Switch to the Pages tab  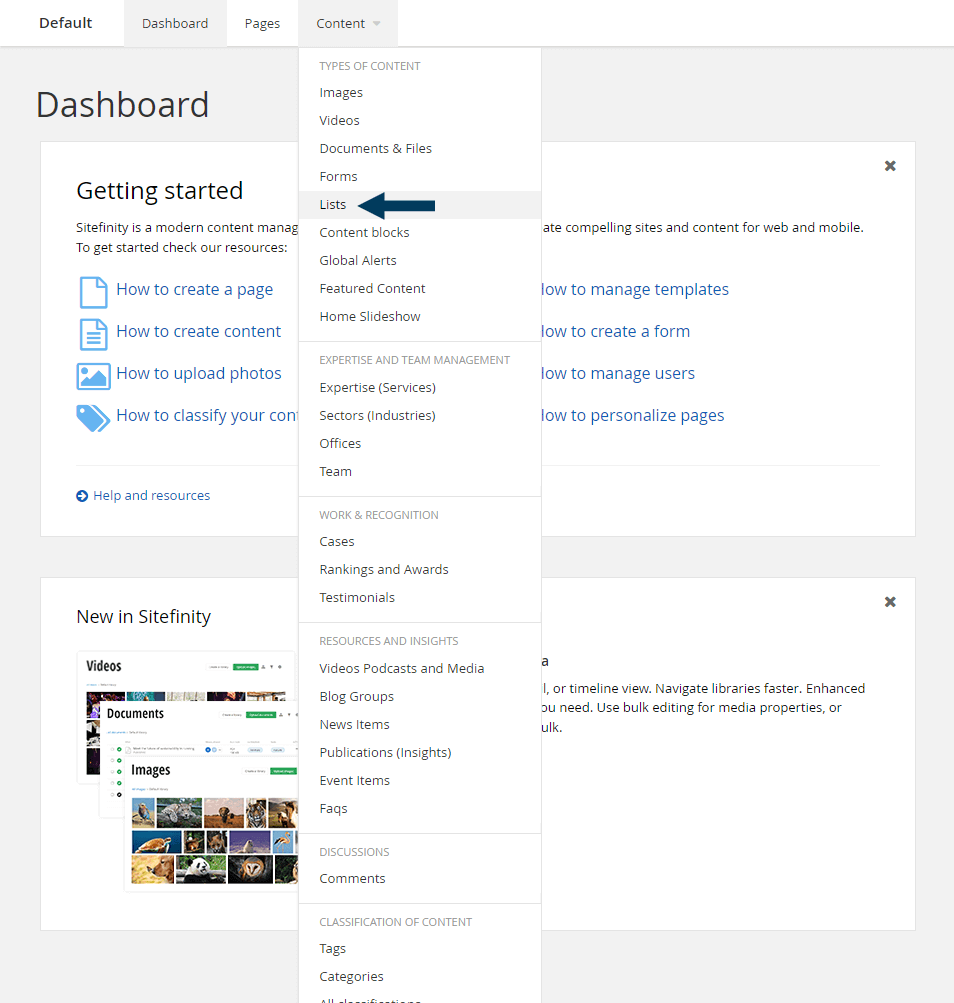coord(261,22)
